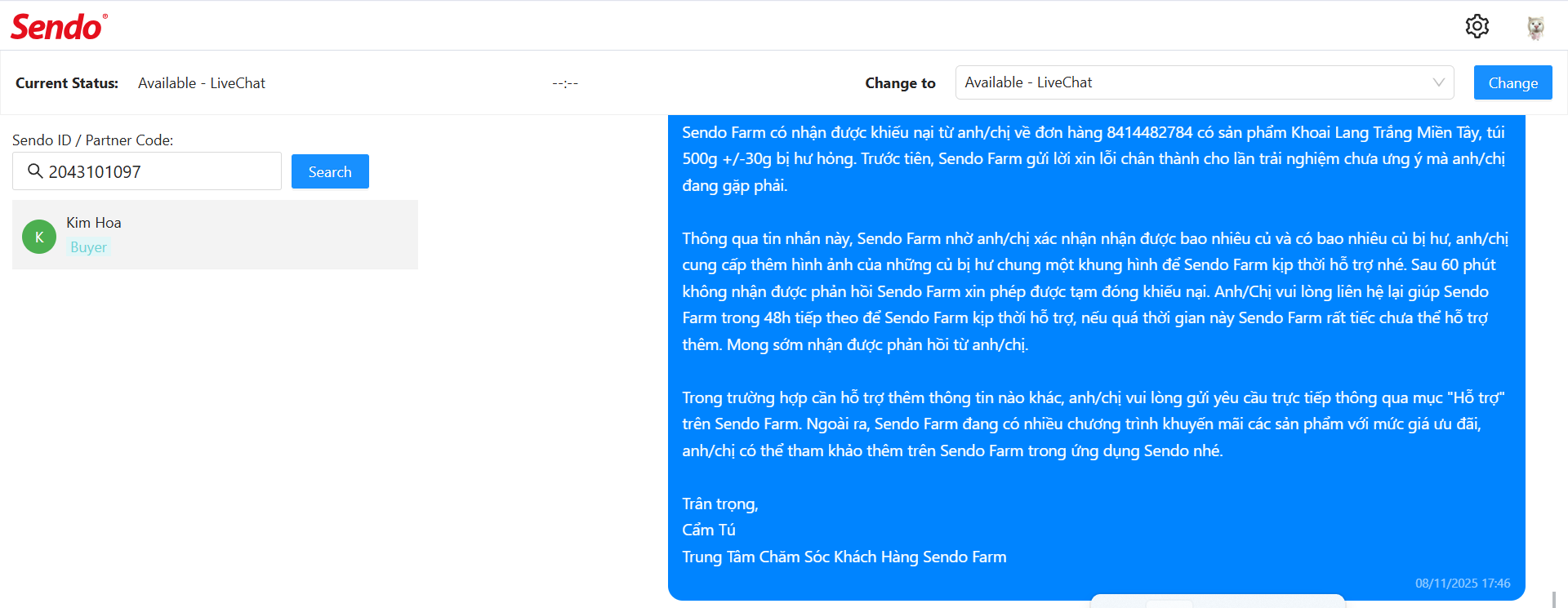1568x608 pixels.
Task: Select the green K avatar circle
Action: coord(39,237)
